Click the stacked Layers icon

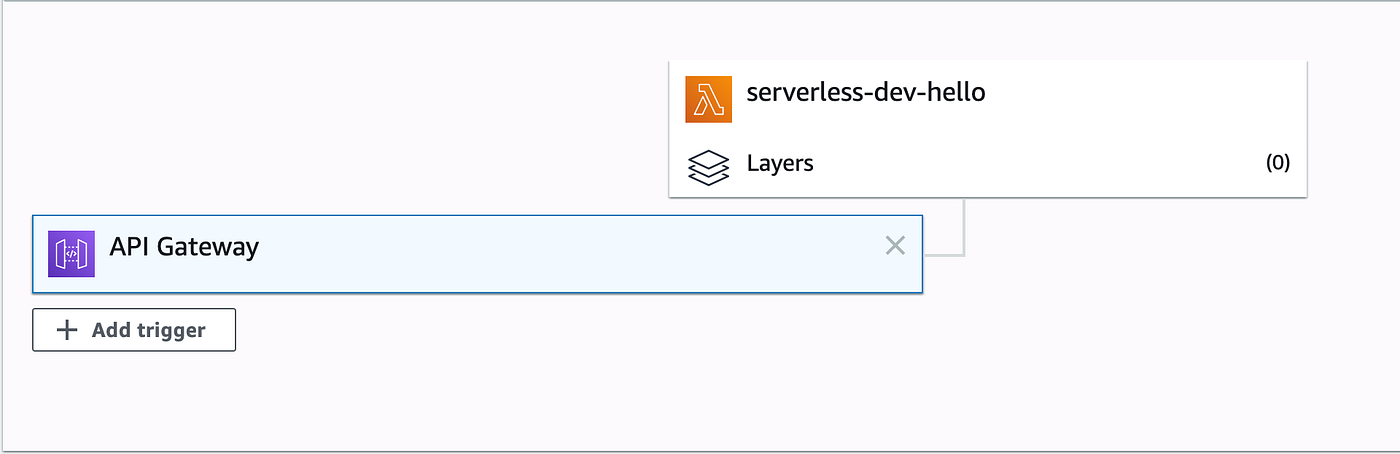pyautogui.click(x=709, y=167)
